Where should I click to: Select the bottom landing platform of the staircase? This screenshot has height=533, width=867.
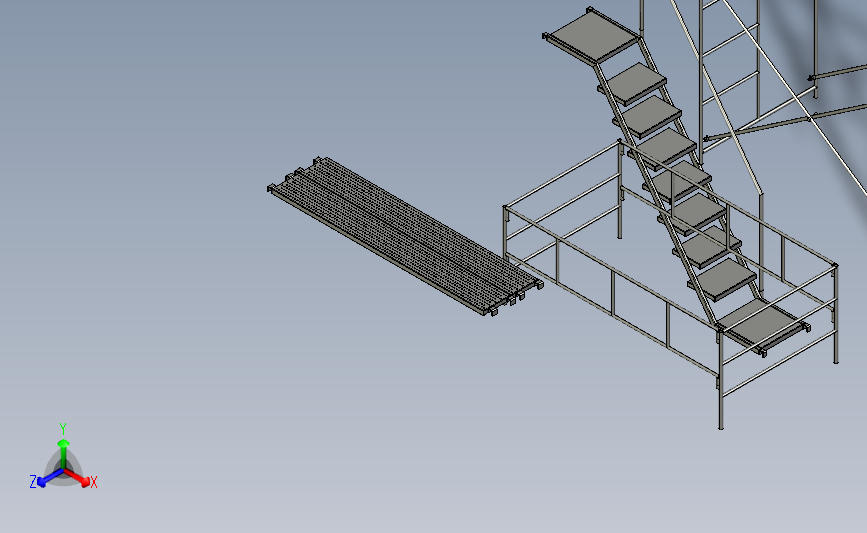(762, 326)
